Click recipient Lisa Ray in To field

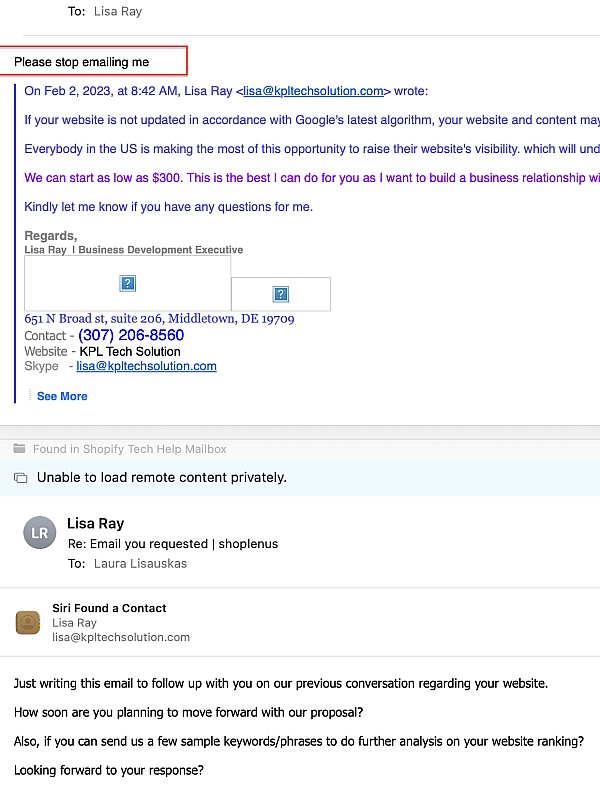coord(118,12)
